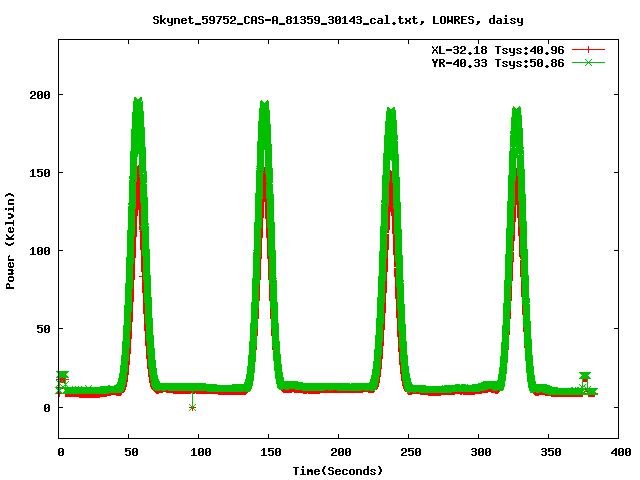Click the fourth peak near 327 seconds

(517, 109)
